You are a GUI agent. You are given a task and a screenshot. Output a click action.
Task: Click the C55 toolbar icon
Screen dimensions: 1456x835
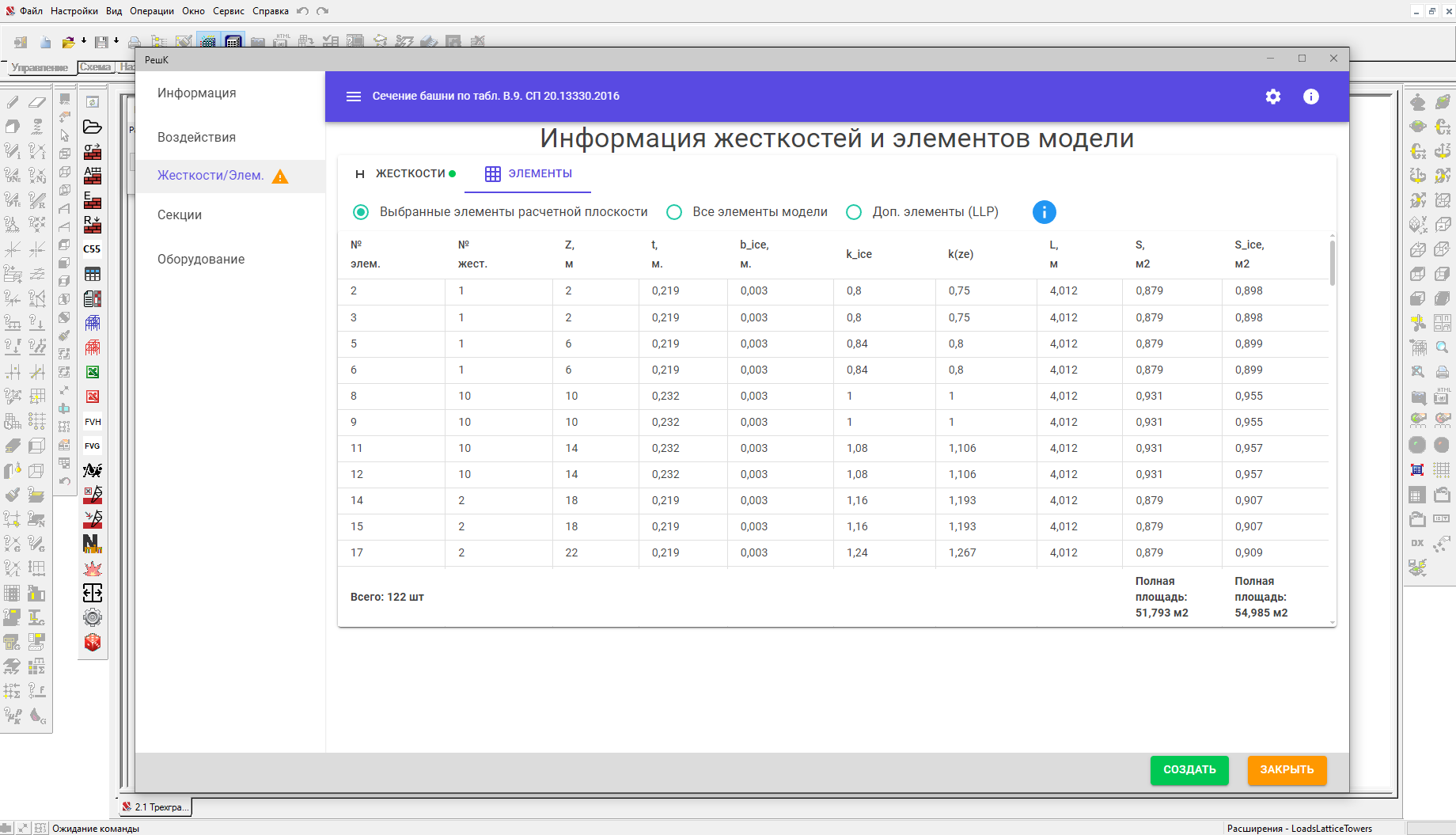tap(93, 249)
